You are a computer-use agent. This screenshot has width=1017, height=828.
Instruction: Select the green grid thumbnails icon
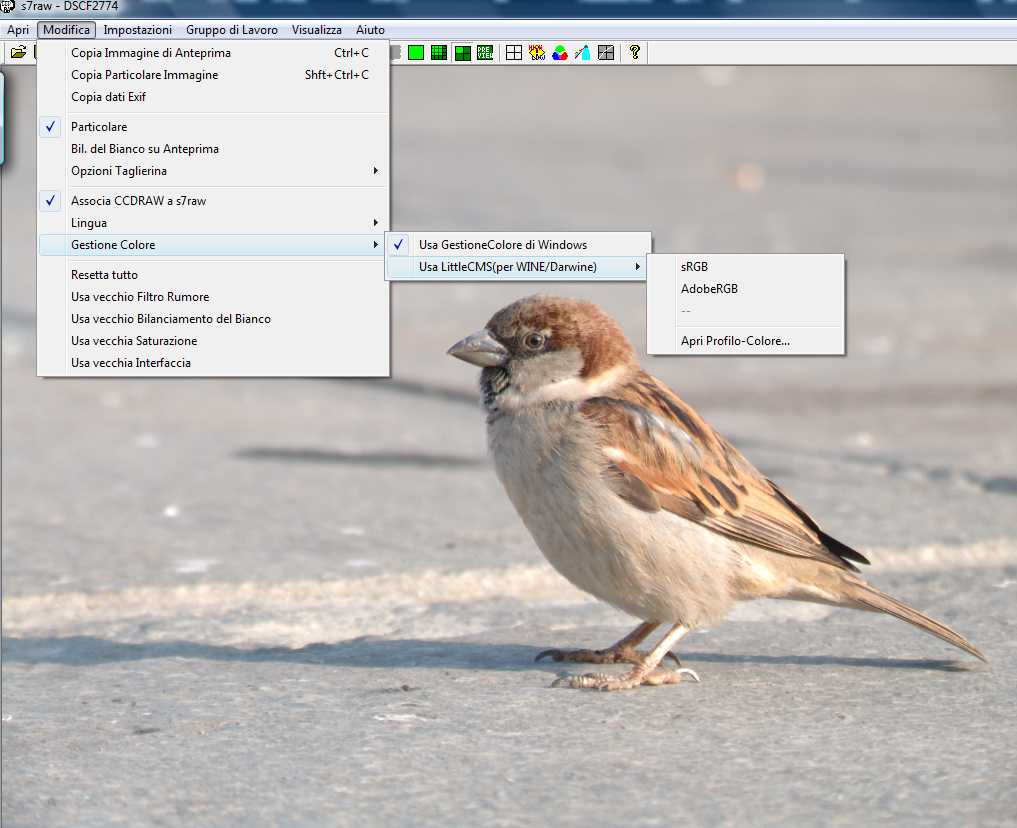(439, 53)
